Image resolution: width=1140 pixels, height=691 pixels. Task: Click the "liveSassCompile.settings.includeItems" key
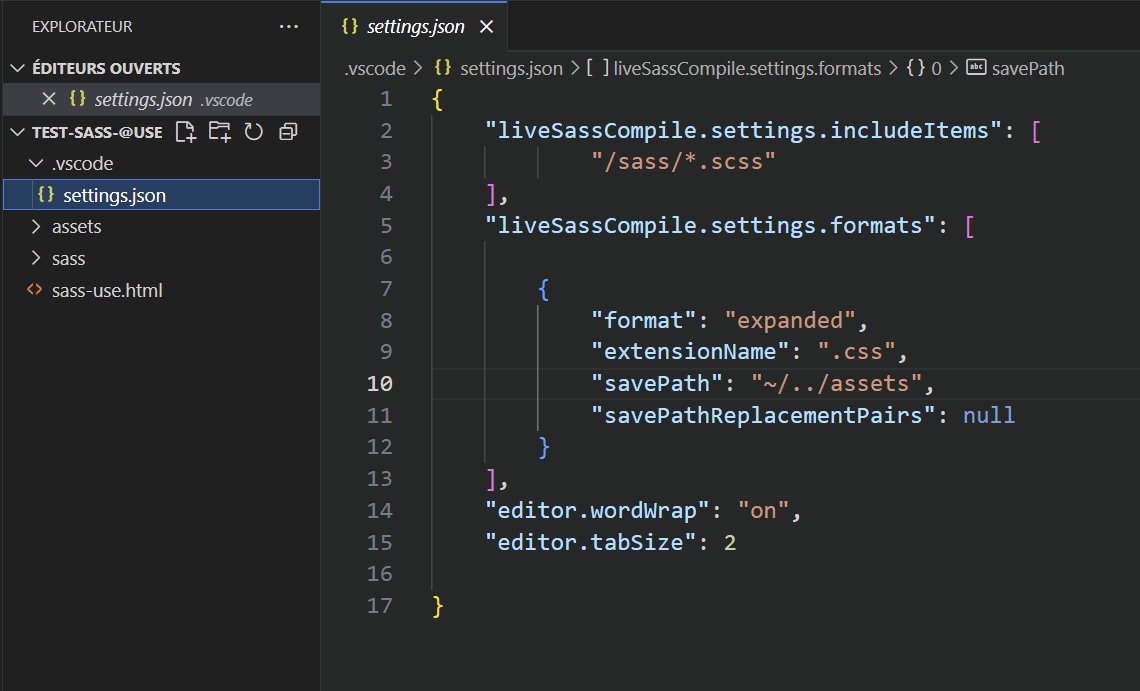click(743, 130)
